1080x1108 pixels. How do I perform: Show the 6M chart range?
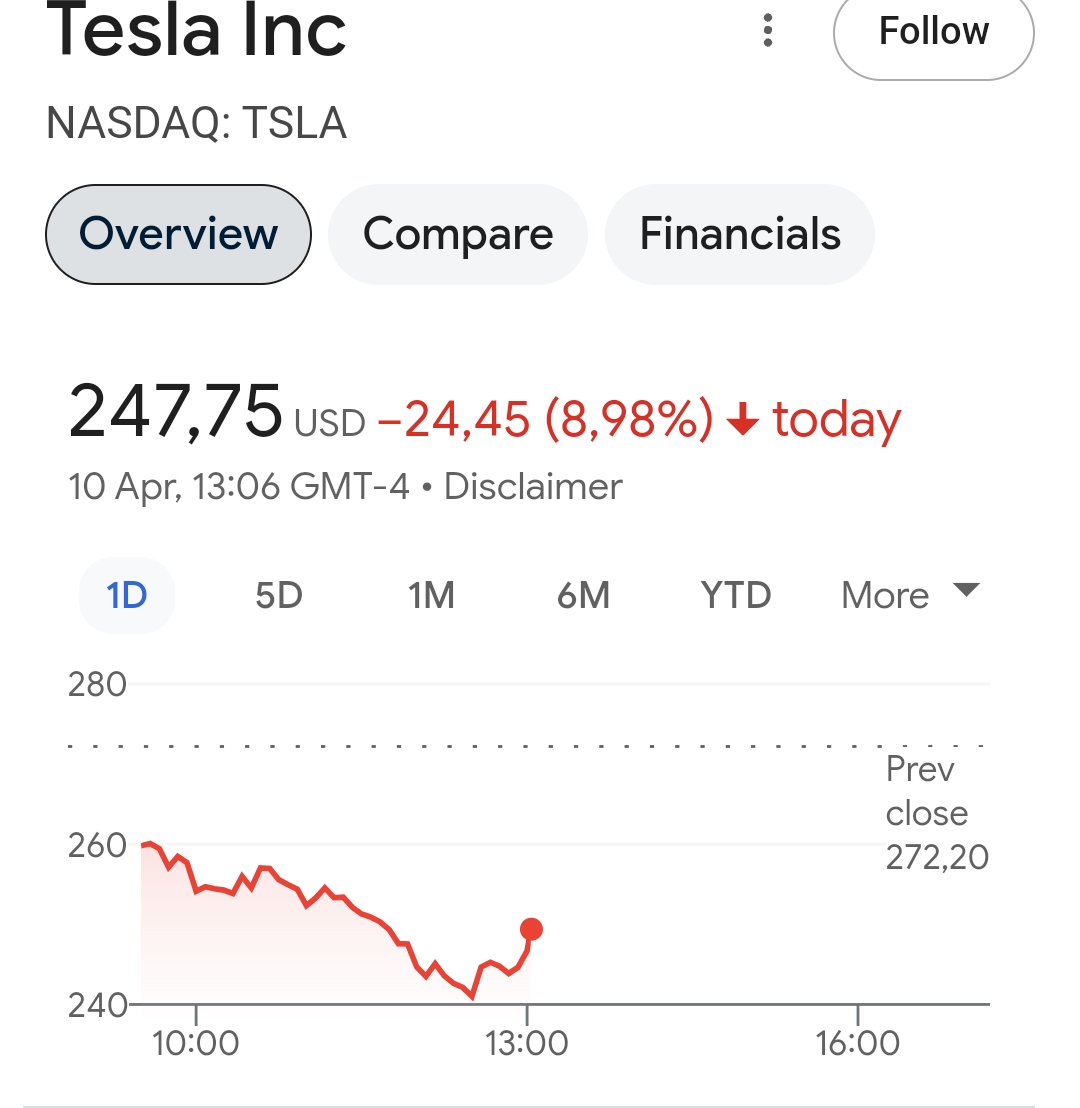click(x=583, y=595)
